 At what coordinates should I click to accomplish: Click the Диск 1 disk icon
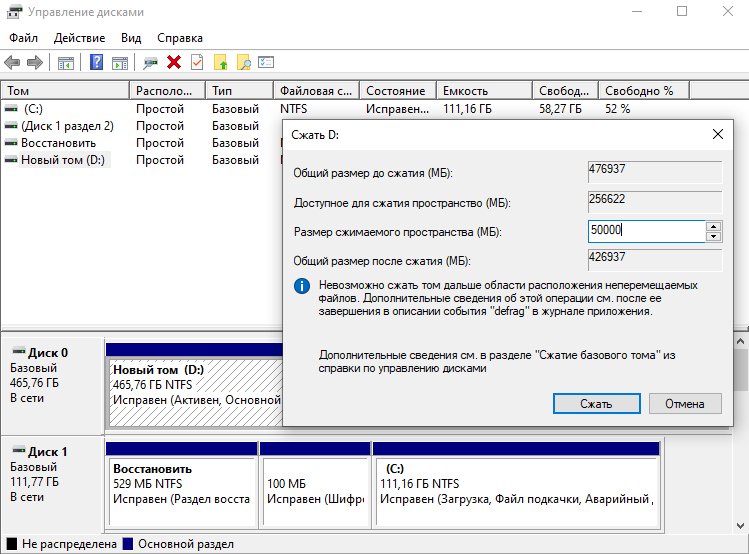tap(19, 450)
